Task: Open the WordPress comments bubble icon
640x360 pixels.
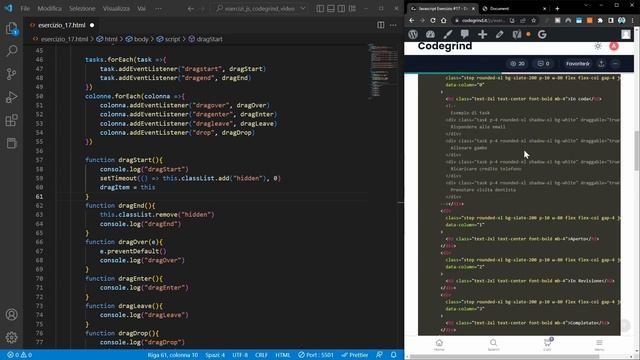Action: [x=465, y=35]
